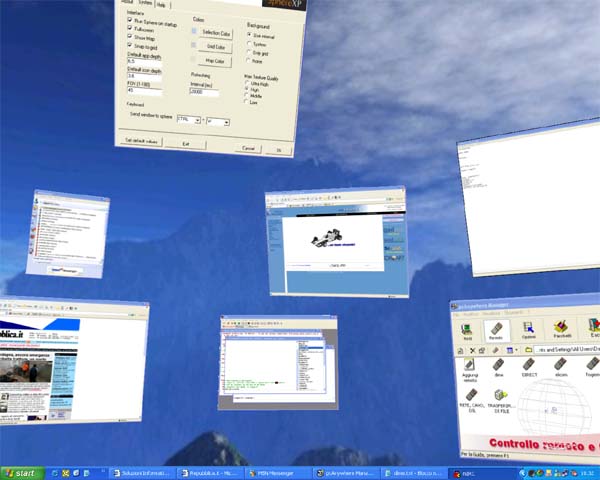Open the view mode dropdown arrow in pcAnywhere
600x480 pixels.
(517, 350)
